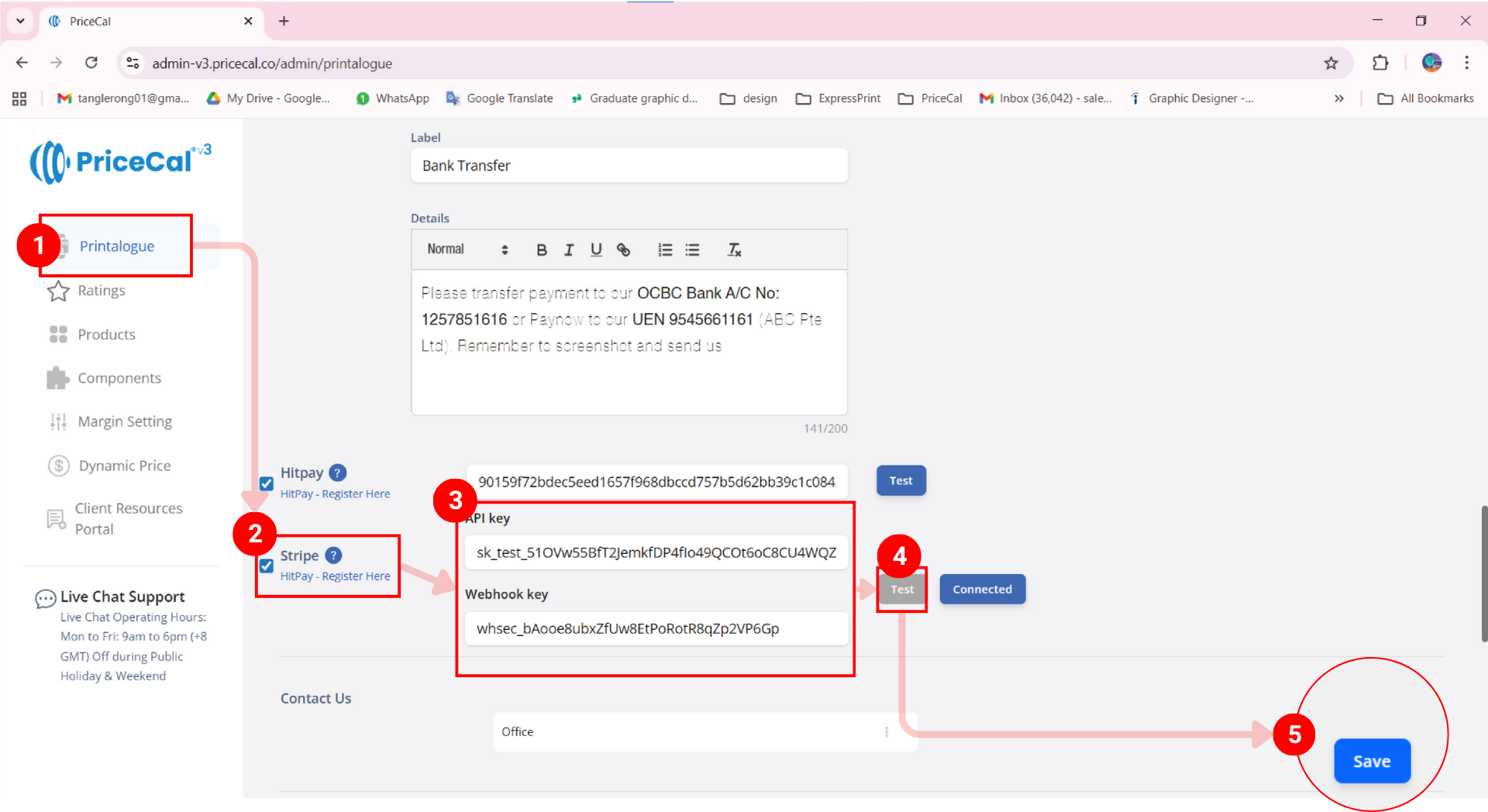1488x812 pixels.
Task: Insert a link using the link icon
Action: tap(623, 249)
